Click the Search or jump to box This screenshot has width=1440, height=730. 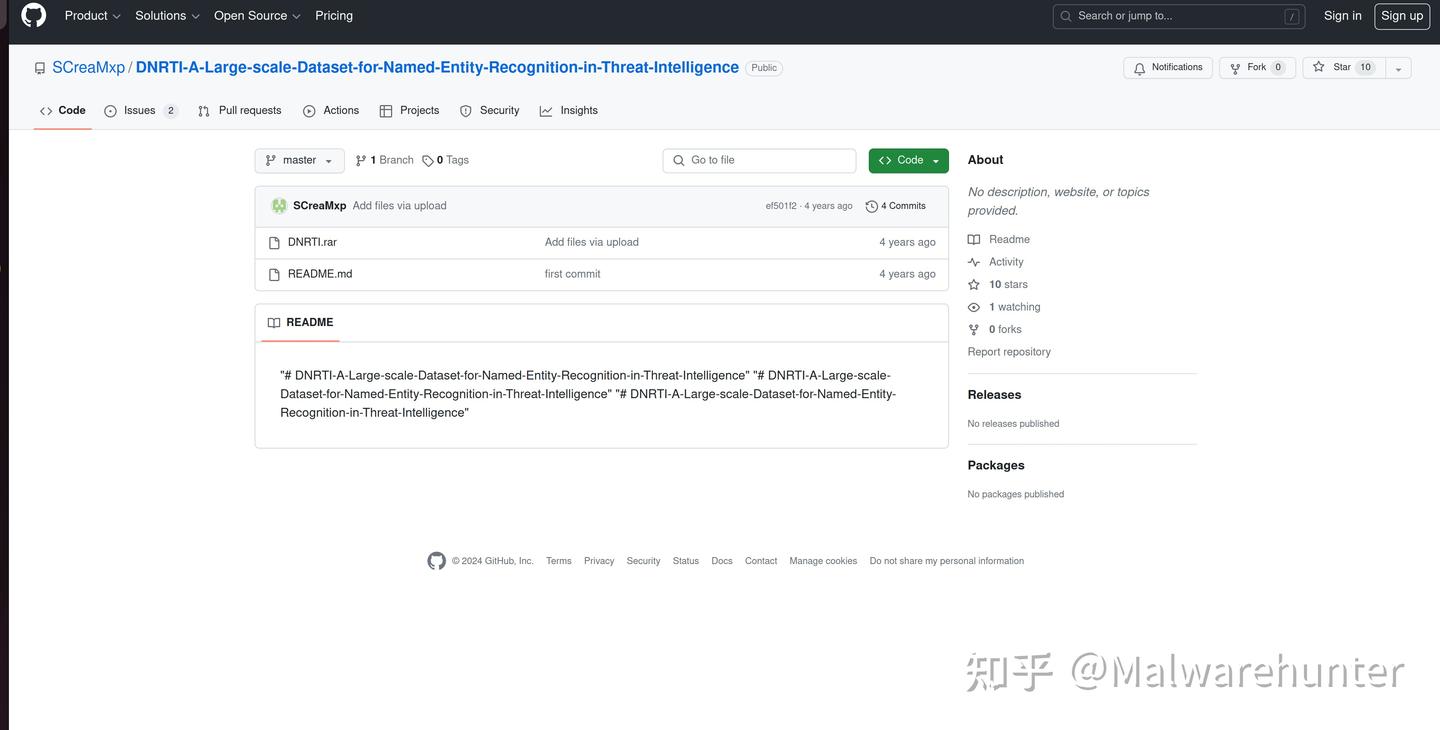(1177, 16)
